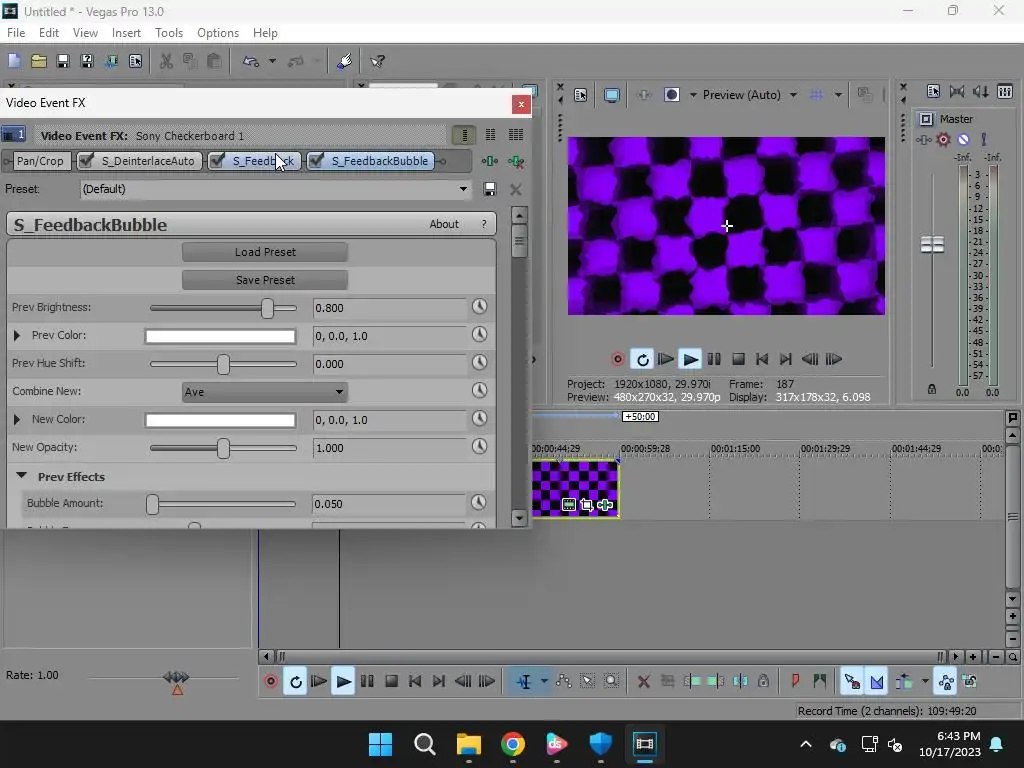Open the File menu
Screen dimensions: 1024x768
16,33
